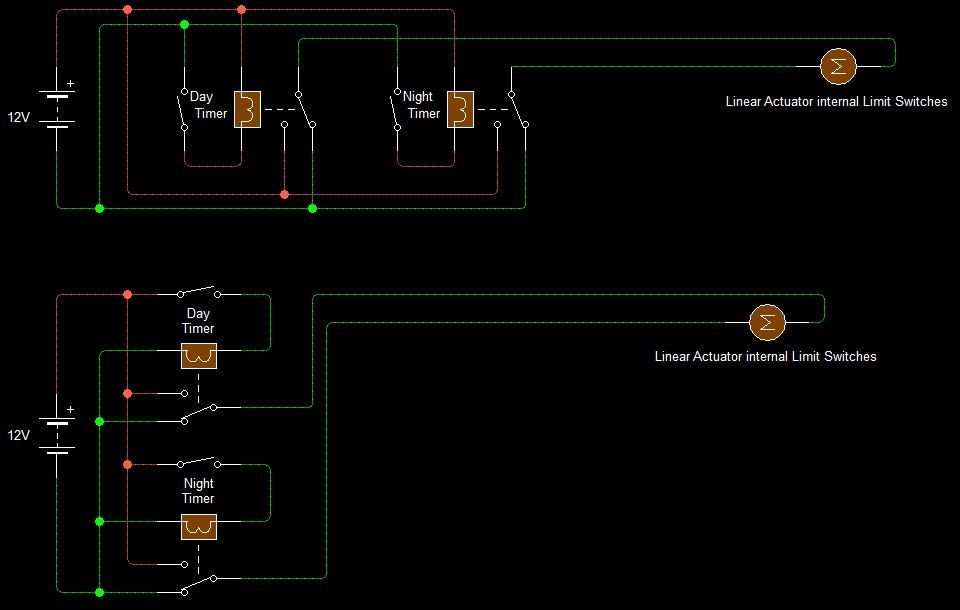Select the Day Timer relay coil in lower circuit

(198, 355)
